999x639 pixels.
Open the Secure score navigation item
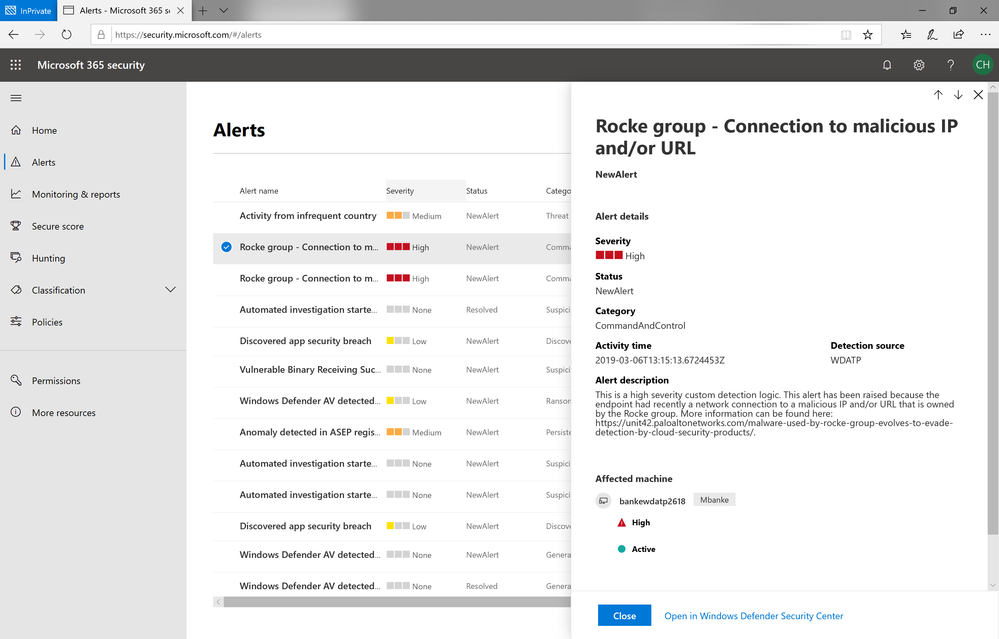(93, 226)
